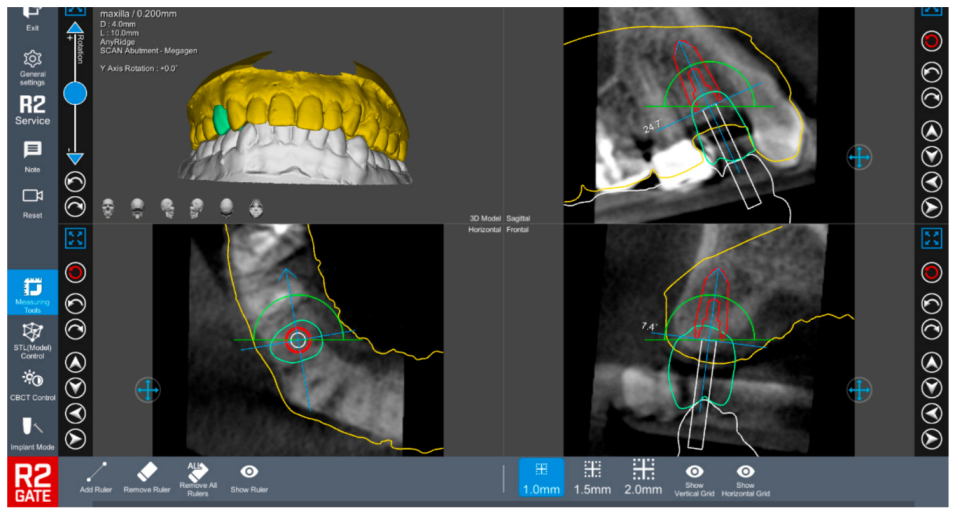The image size is (955, 516).
Task: Open the R2 Service menu
Action: (x=32, y=108)
